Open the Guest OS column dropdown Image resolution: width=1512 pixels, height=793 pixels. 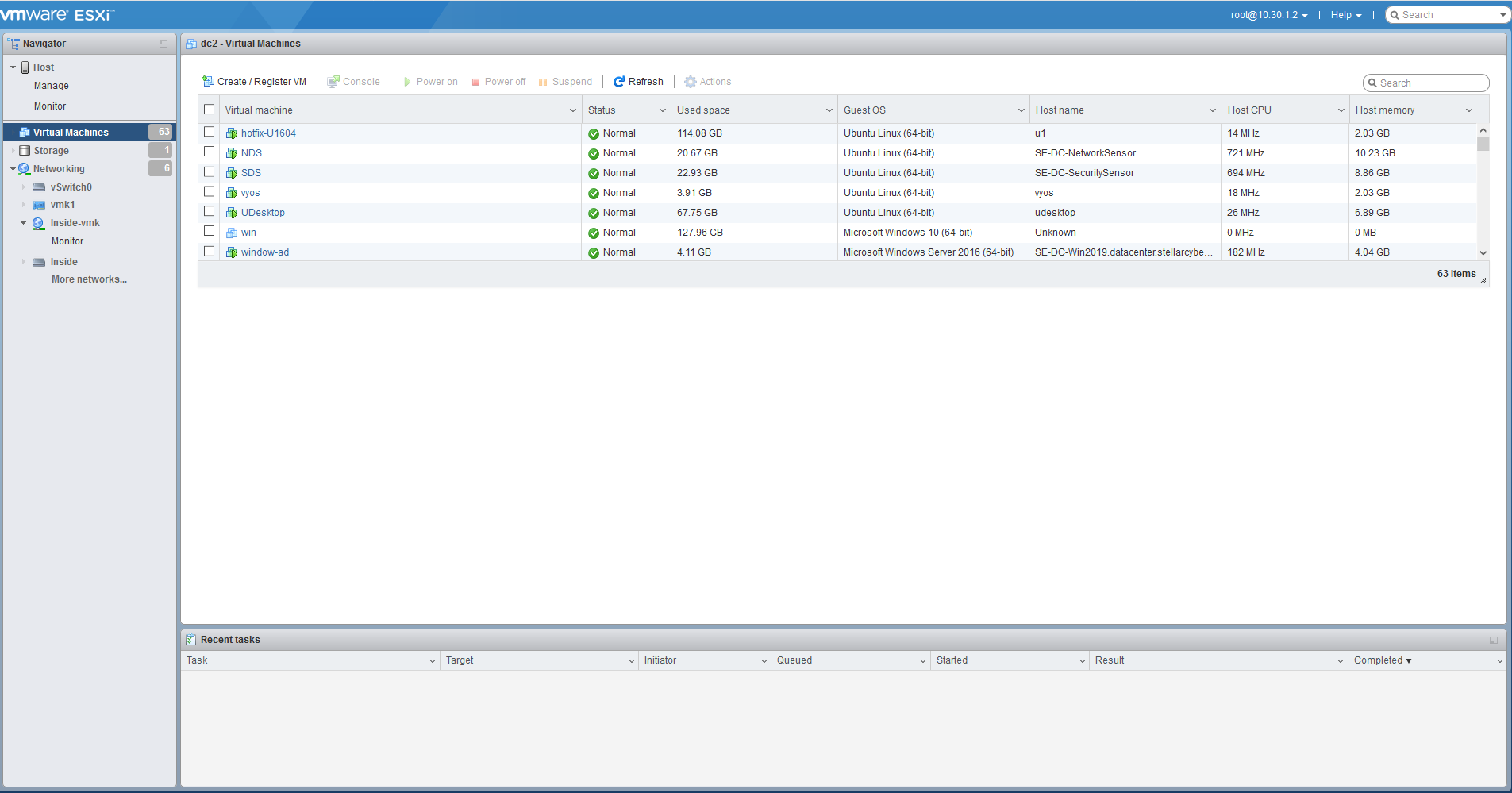click(x=1021, y=110)
